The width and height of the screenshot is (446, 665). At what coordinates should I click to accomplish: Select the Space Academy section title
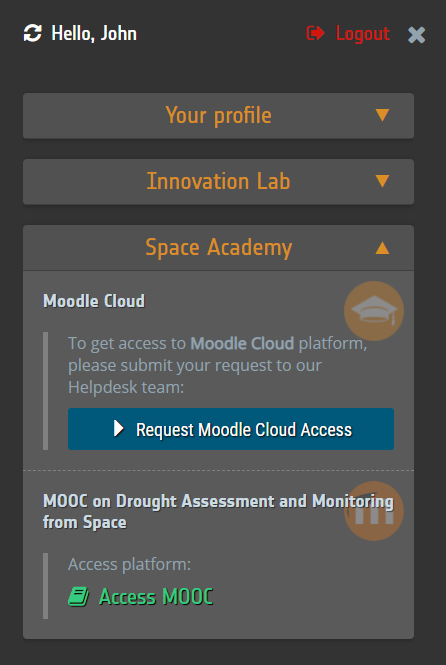[x=219, y=247]
